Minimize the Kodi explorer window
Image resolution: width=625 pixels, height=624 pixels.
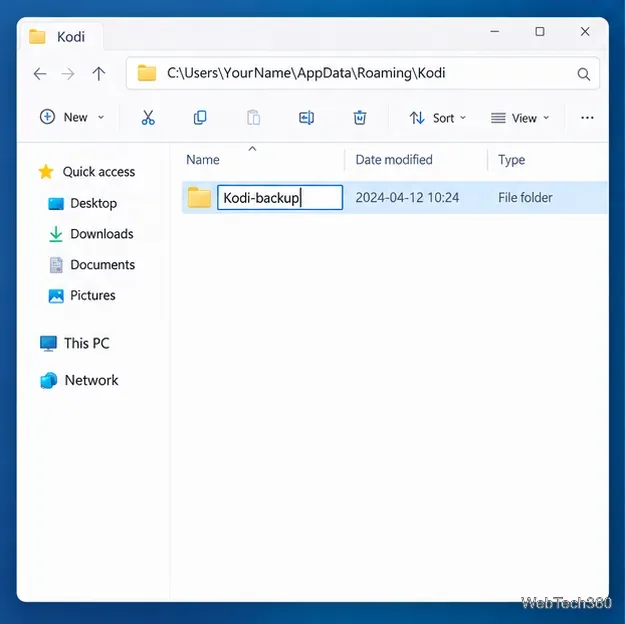(494, 31)
